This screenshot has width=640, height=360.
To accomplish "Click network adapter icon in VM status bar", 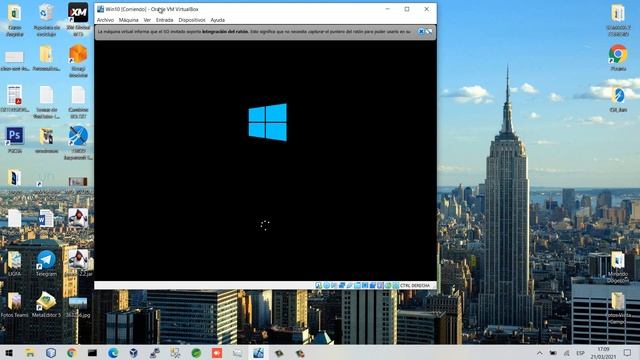I will click(x=342, y=286).
